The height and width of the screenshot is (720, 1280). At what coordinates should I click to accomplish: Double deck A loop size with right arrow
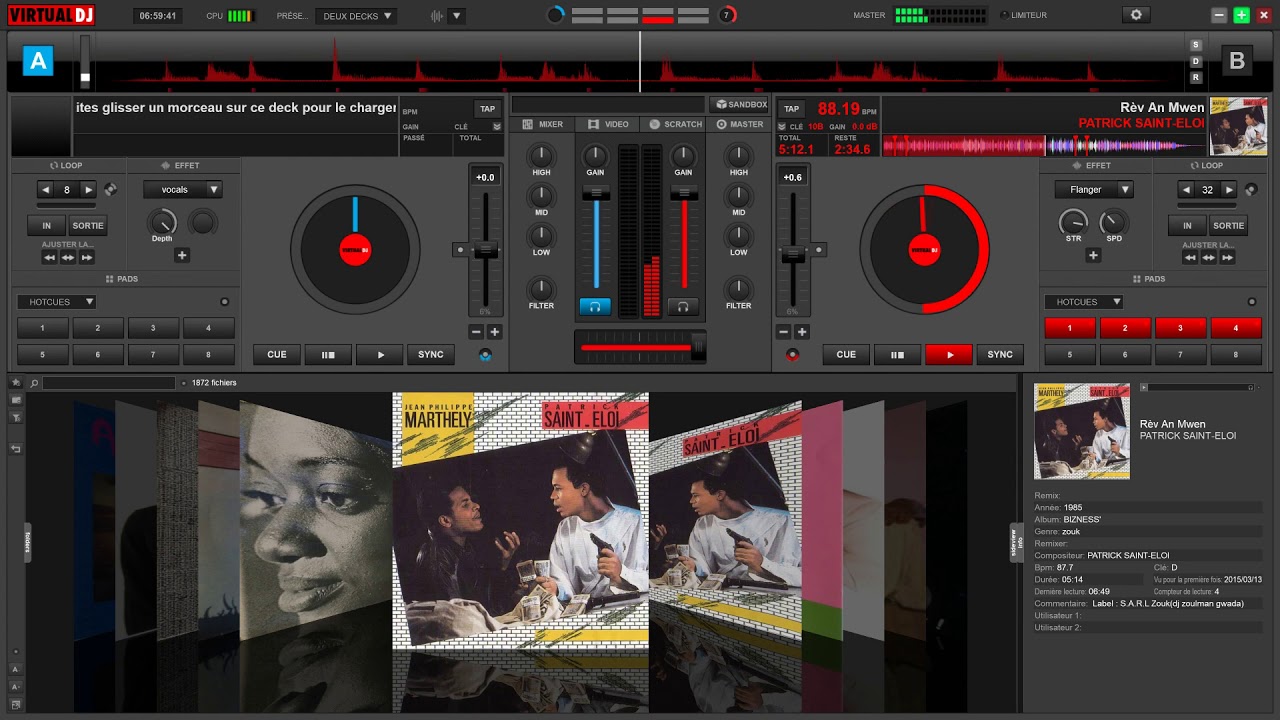(88, 189)
